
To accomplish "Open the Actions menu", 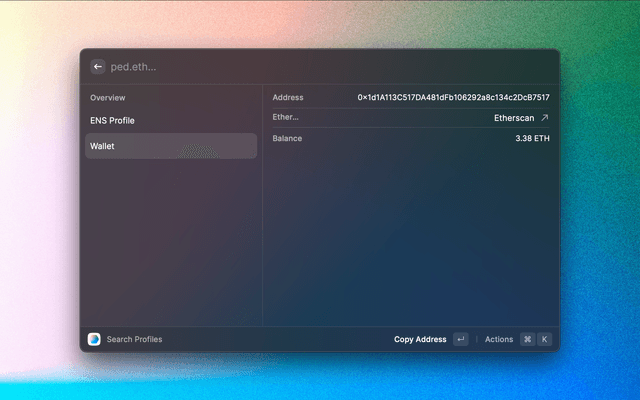I will pos(499,339).
